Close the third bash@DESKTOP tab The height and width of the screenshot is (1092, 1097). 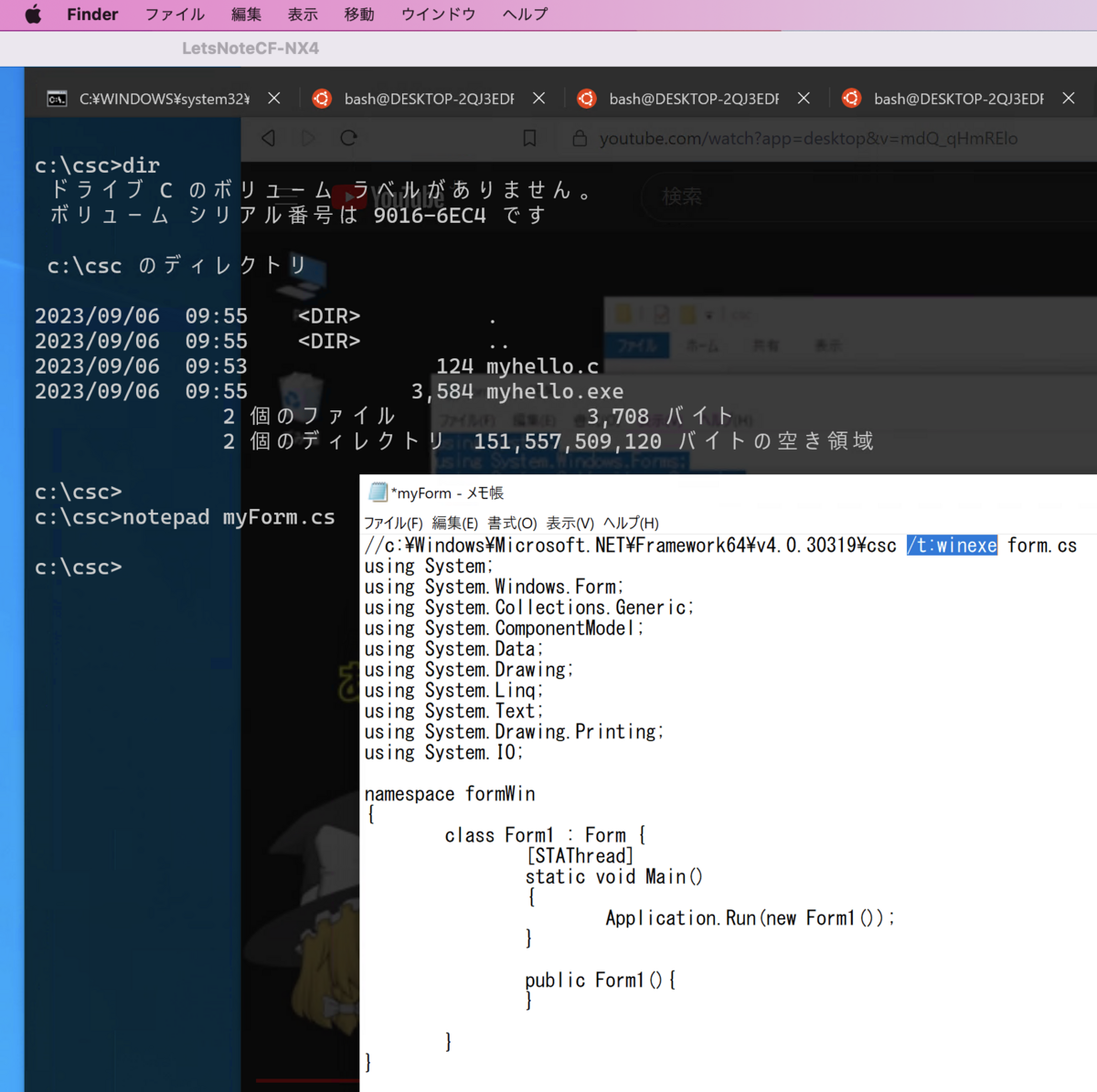point(1069,98)
